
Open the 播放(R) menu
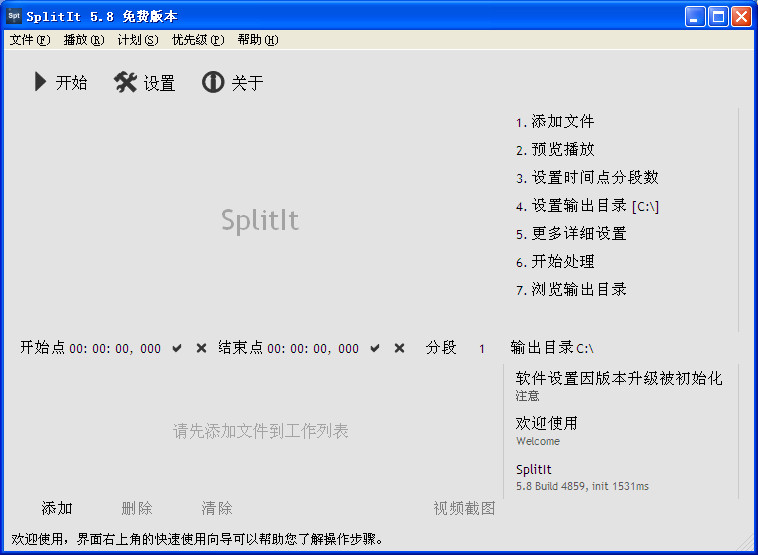pyautogui.click(x=84, y=40)
